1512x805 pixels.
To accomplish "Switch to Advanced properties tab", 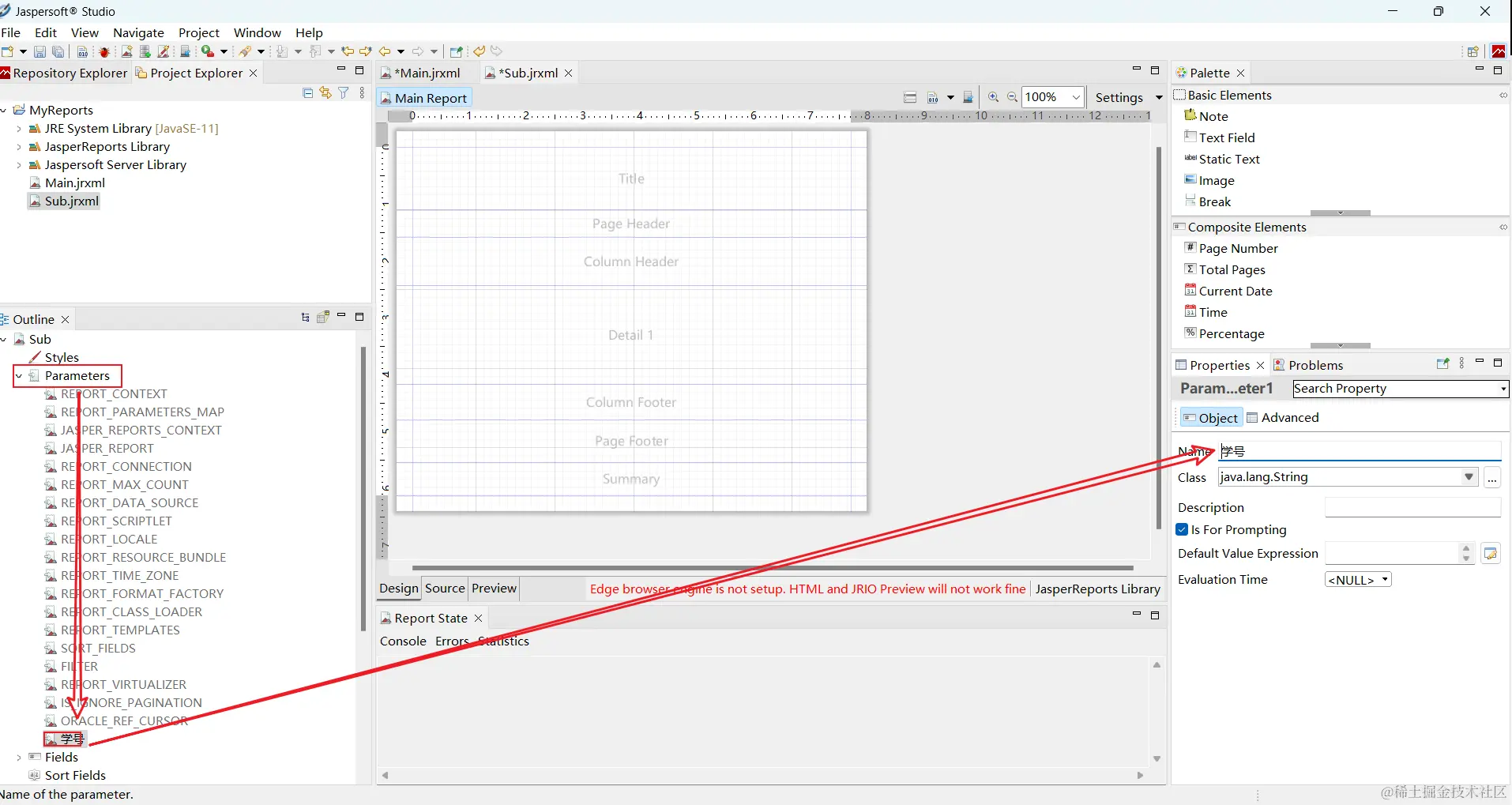I will pos(1283,418).
